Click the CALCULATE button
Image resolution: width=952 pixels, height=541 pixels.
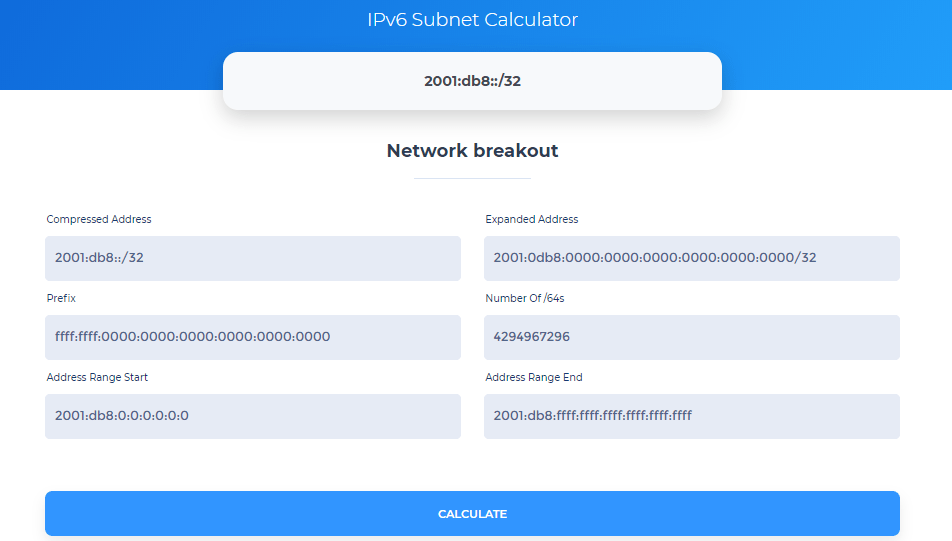(x=472, y=514)
